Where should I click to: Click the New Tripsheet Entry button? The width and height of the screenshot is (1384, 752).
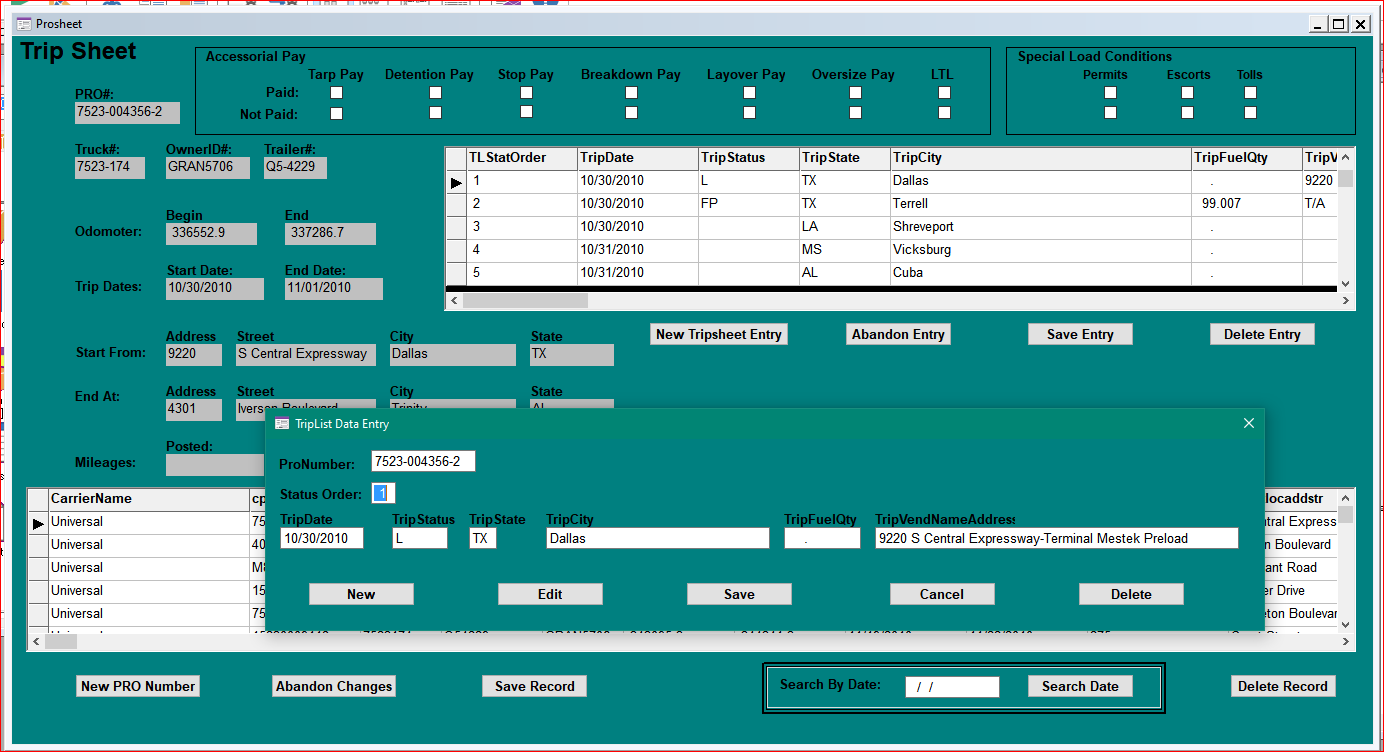(x=718, y=334)
